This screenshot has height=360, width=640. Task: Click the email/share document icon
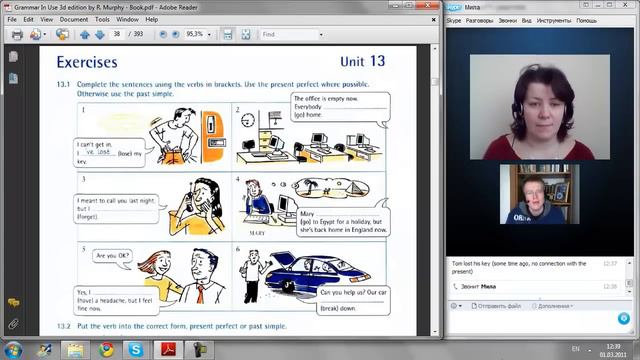coord(36,35)
